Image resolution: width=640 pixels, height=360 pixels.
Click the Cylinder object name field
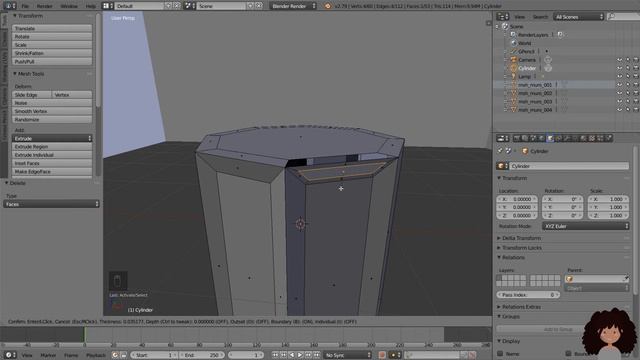pos(569,166)
